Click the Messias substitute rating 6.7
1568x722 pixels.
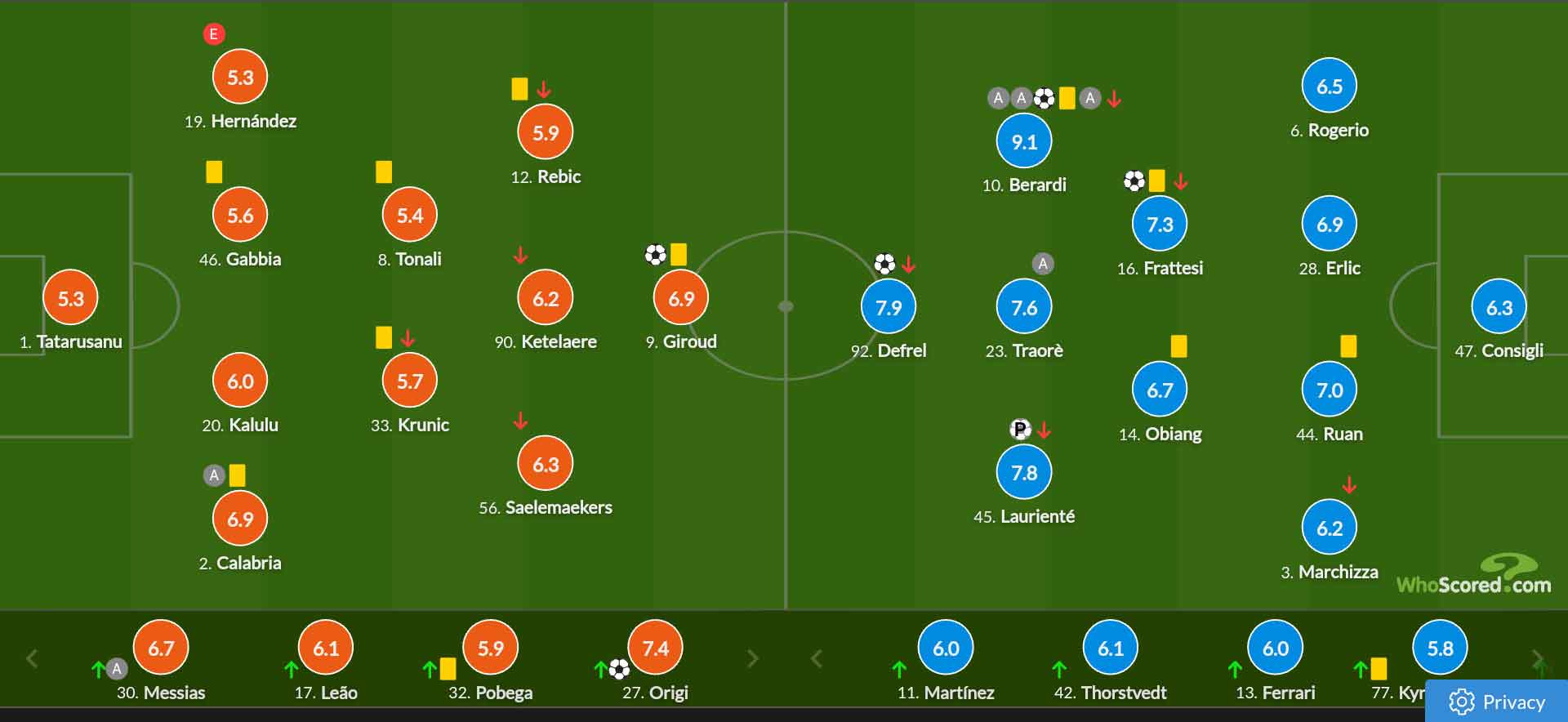(x=161, y=648)
